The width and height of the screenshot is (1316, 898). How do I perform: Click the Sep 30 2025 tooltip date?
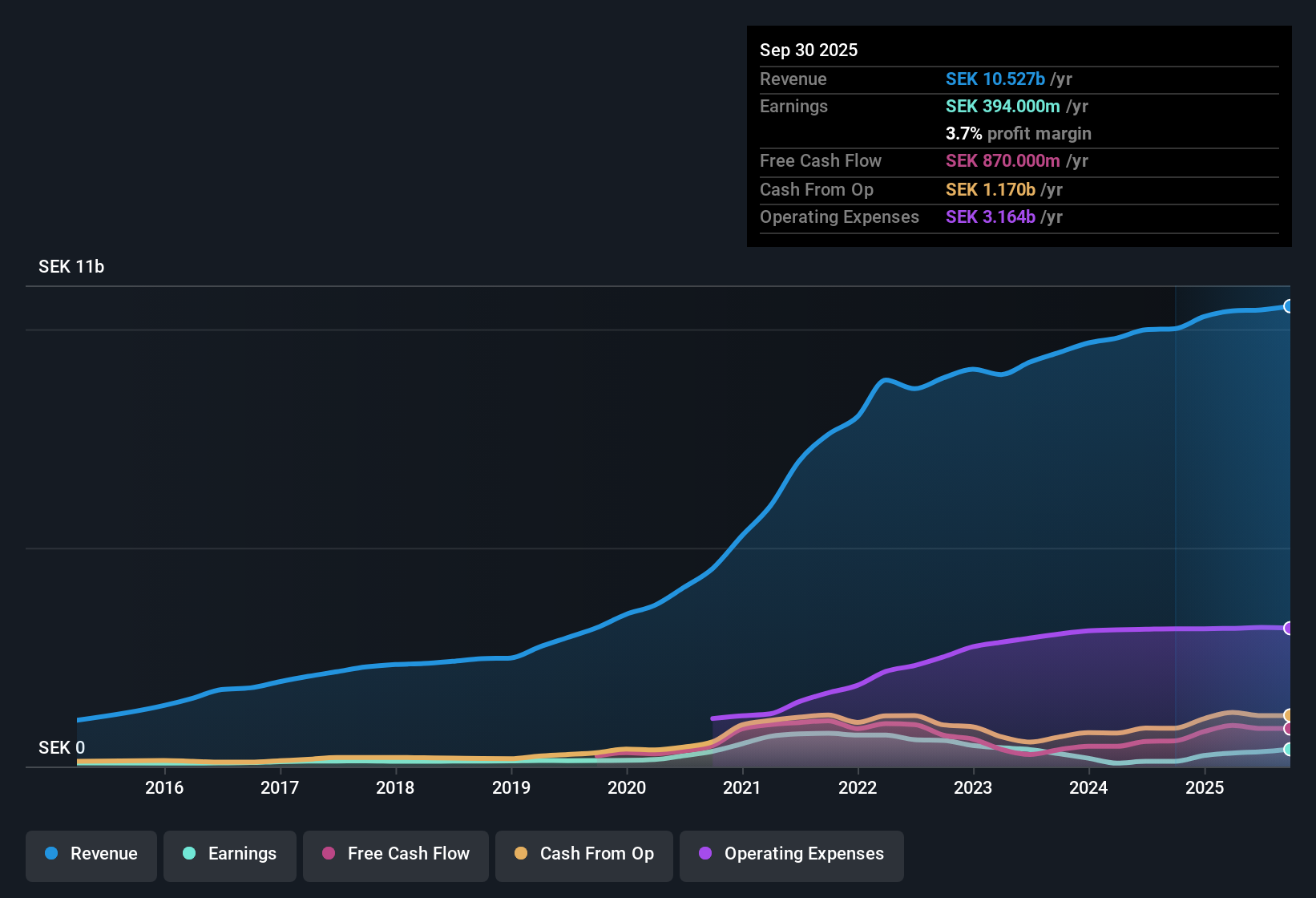[809, 50]
